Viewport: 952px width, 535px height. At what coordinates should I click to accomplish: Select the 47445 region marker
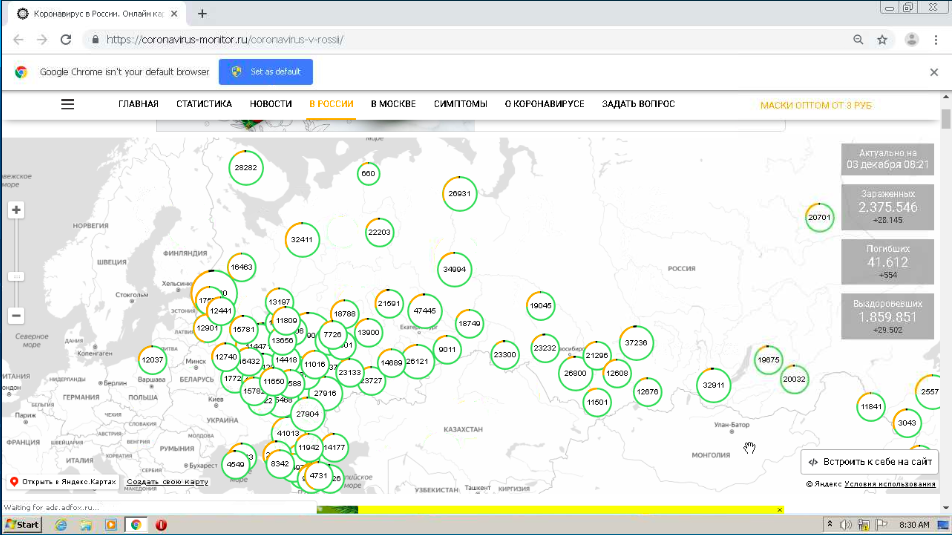(x=425, y=311)
